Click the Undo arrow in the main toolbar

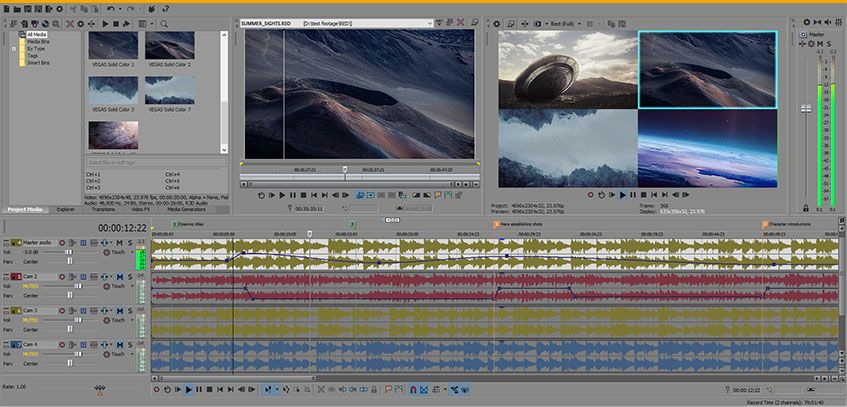pyautogui.click(x=109, y=9)
